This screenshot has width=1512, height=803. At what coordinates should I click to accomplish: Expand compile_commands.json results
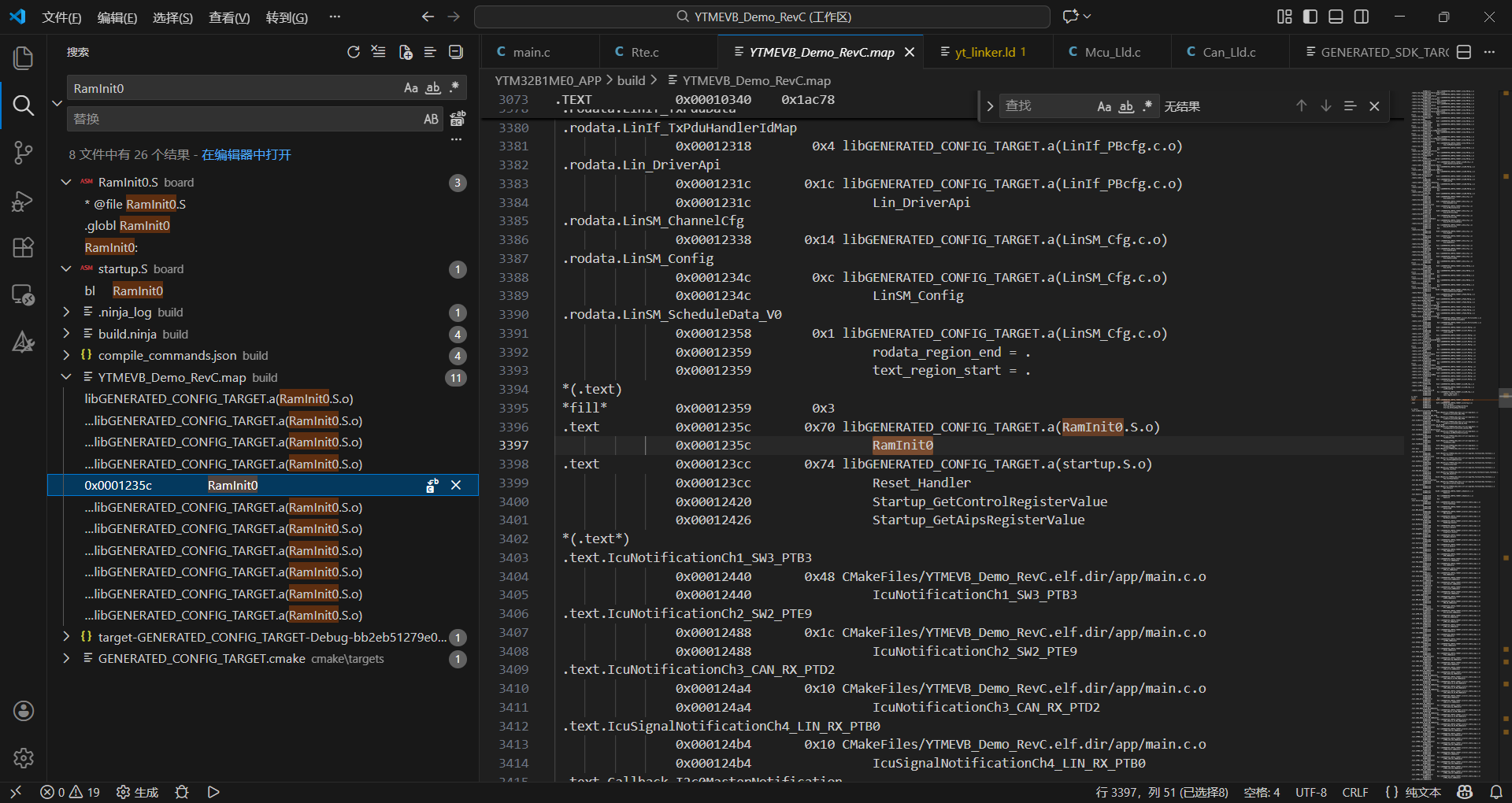pos(66,356)
